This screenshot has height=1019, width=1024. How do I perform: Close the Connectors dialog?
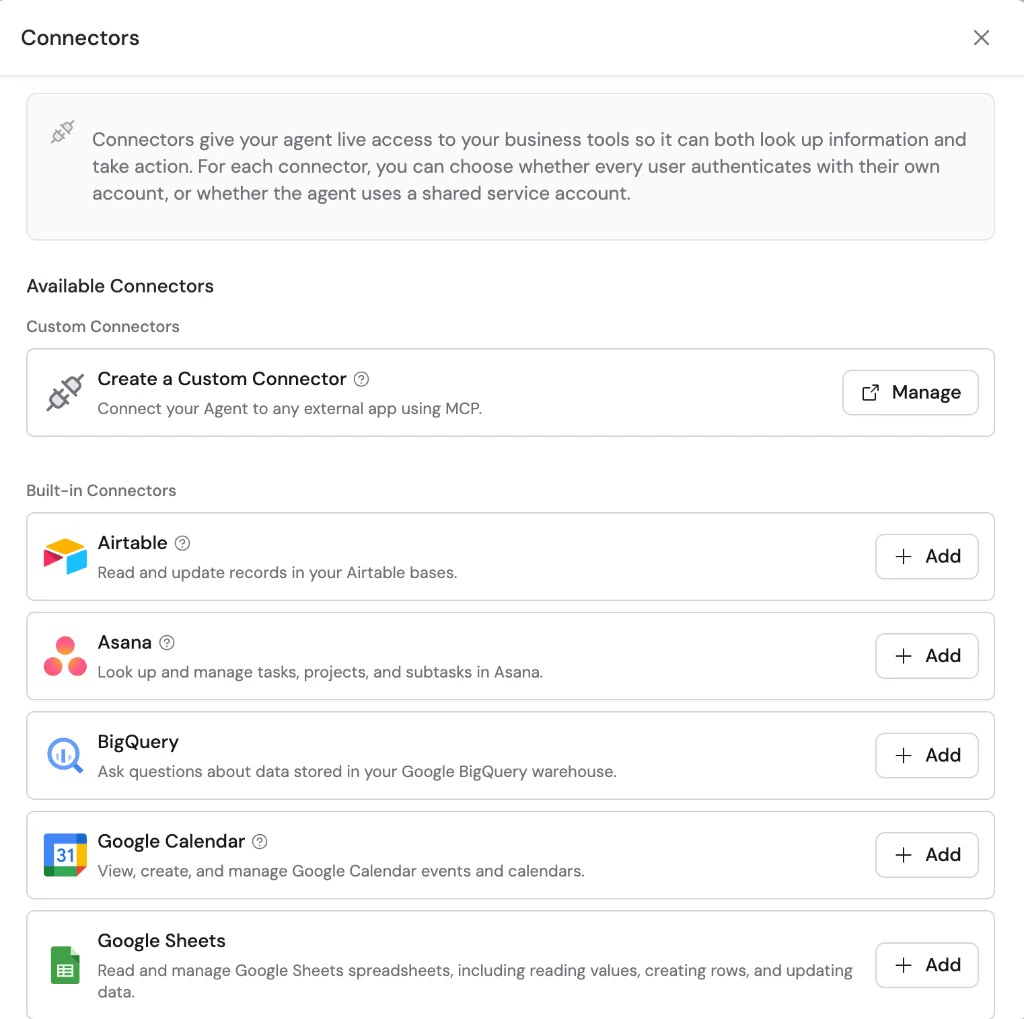pos(981,37)
